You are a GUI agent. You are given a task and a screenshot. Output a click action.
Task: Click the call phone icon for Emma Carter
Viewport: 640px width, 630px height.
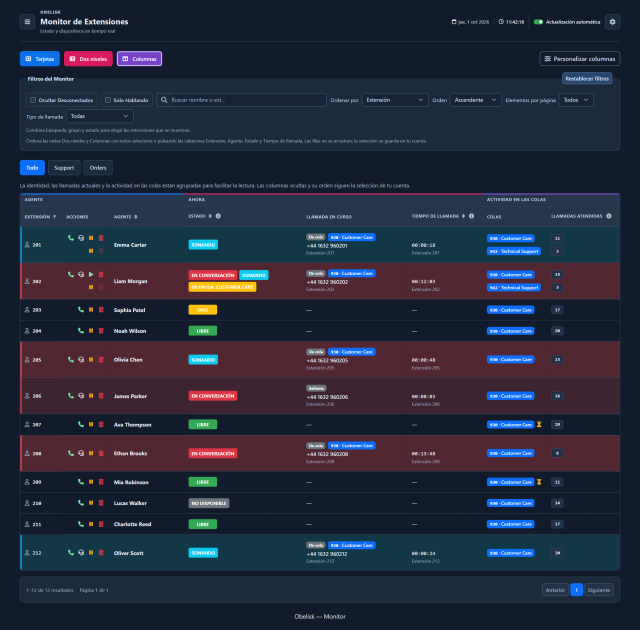(71, 238)
